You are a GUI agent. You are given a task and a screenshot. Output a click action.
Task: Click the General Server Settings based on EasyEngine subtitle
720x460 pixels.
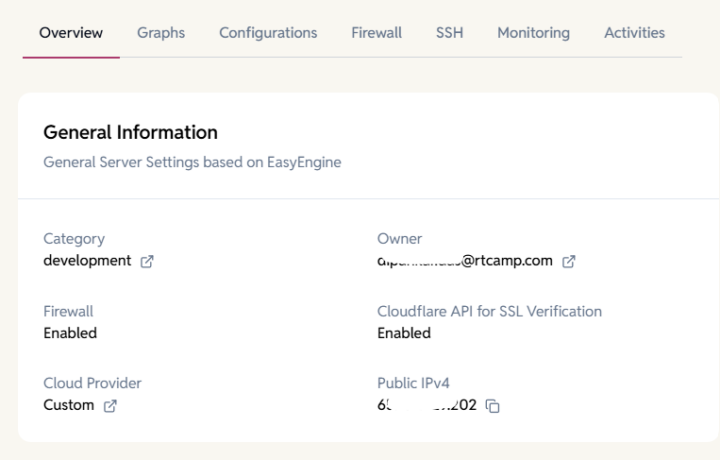tap(192, 162)
